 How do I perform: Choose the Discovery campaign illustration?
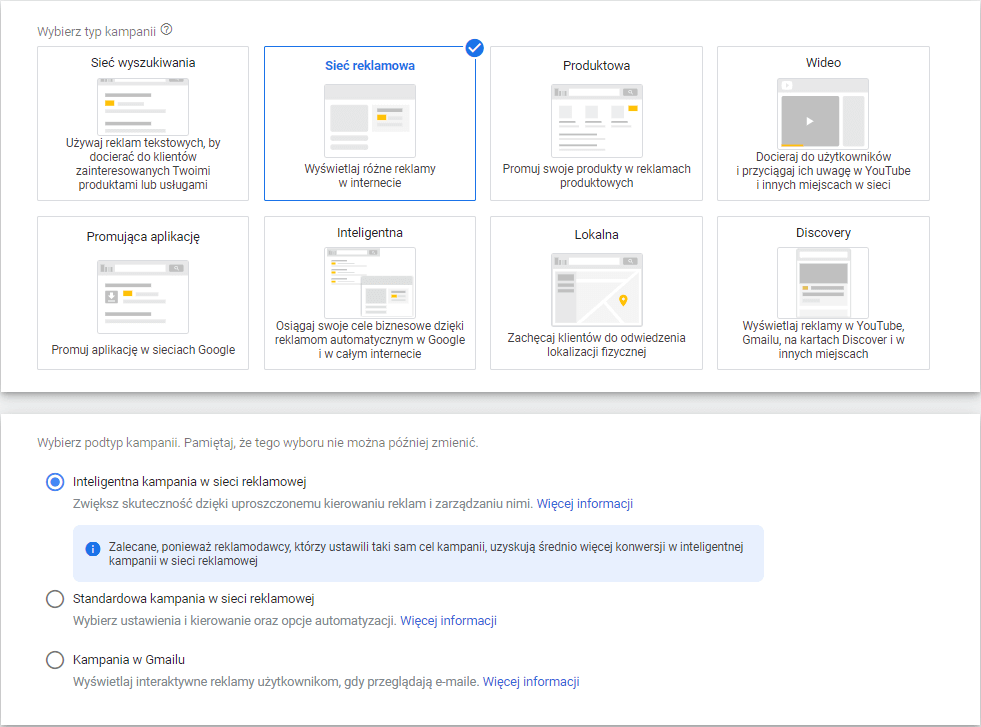822,282
